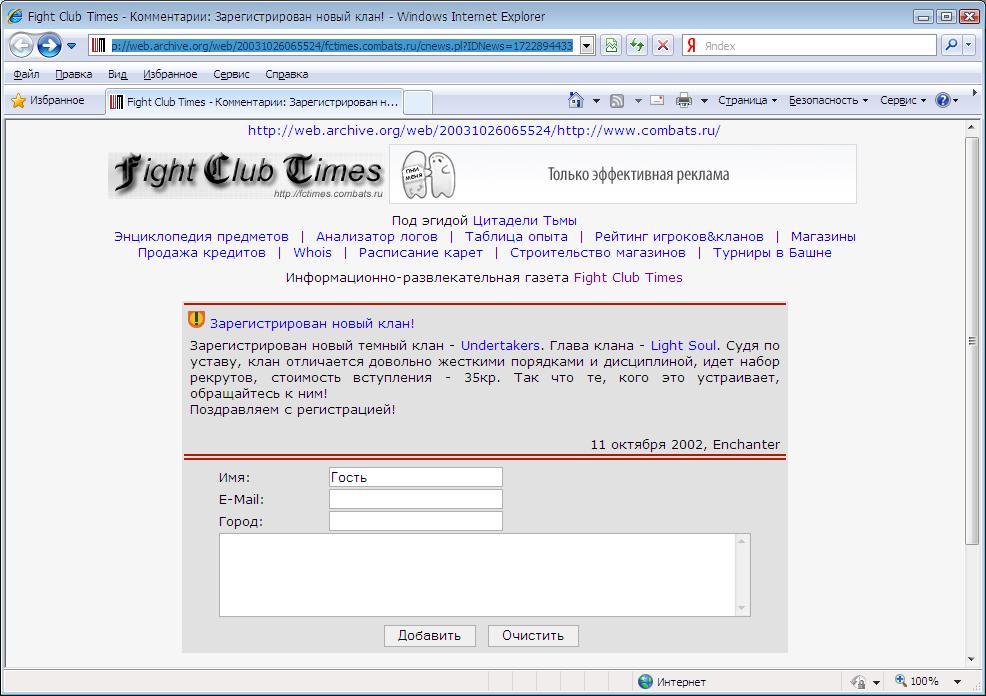Open the Сервис menu in menu bar
This screenshot has height=696, width=986.
click(231, 74)
